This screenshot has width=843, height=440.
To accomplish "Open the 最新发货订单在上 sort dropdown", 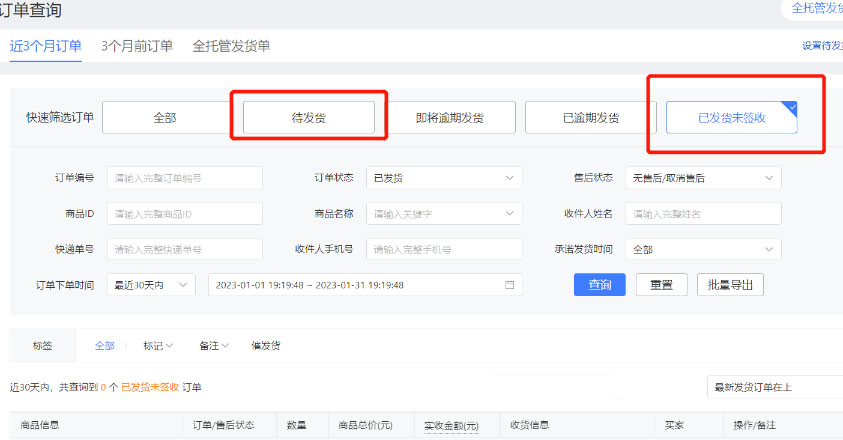I will [x=775, y=387].
